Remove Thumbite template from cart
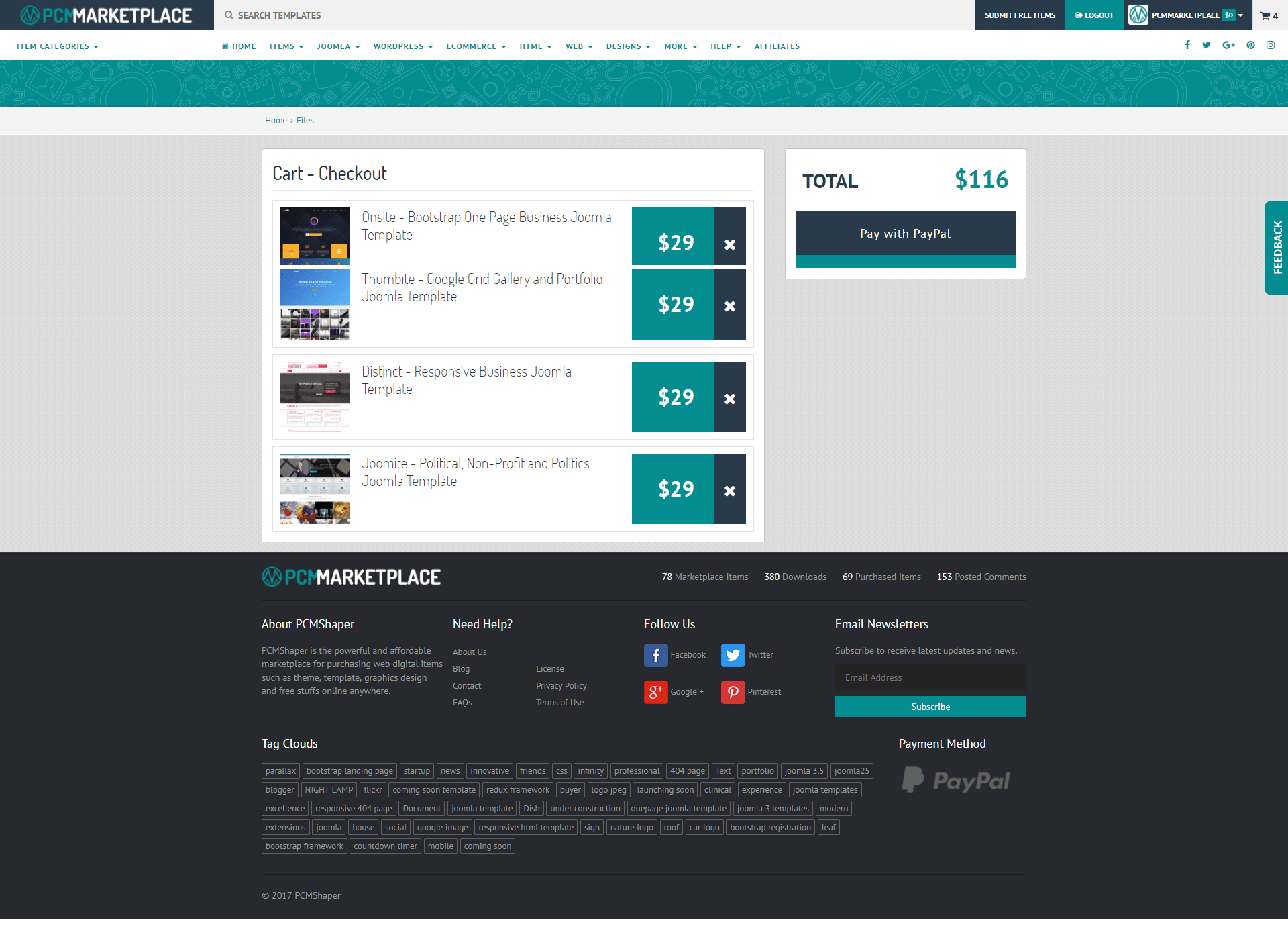1288x949 pixels. 730,305
